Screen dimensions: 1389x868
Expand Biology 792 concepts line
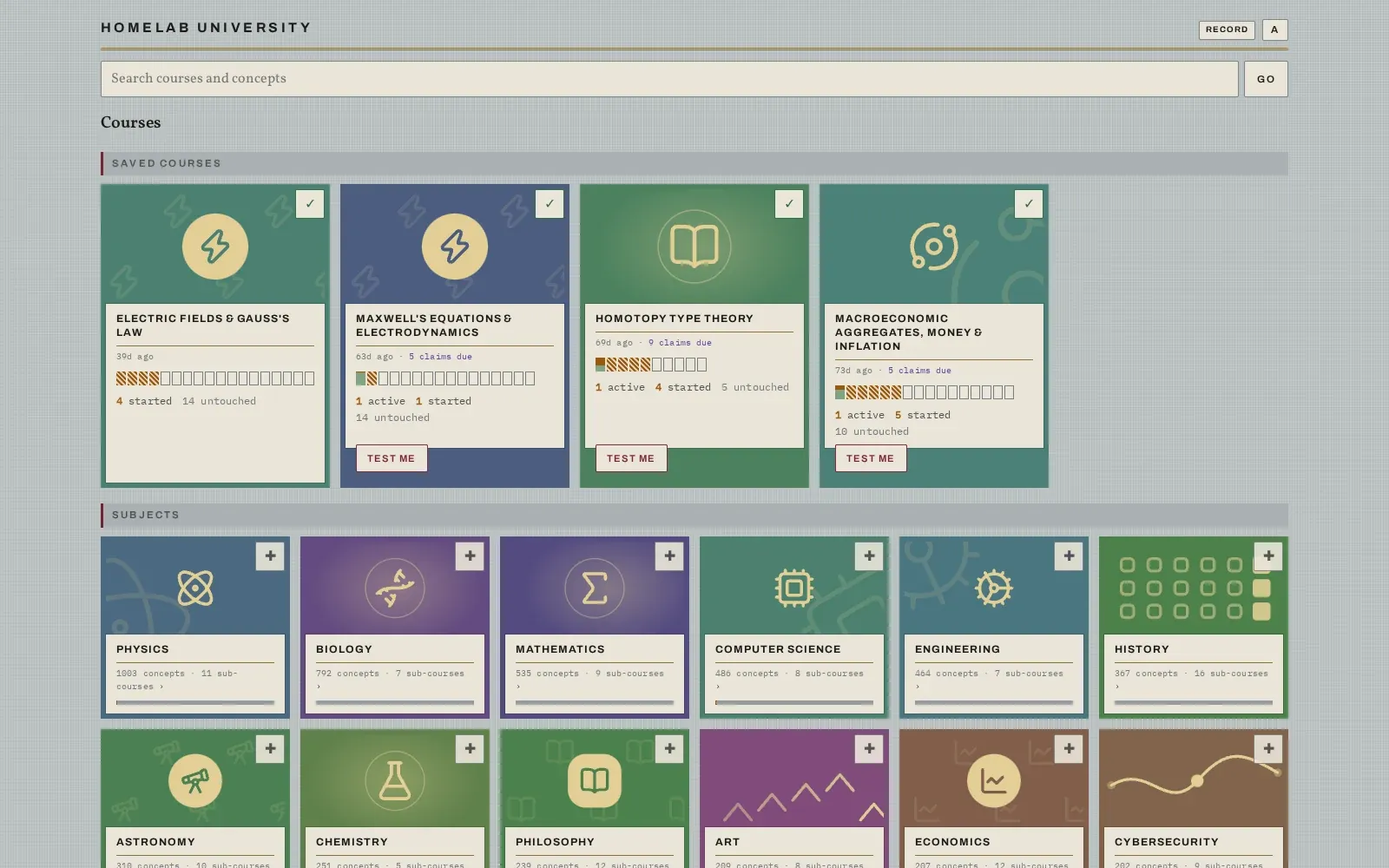395,680
